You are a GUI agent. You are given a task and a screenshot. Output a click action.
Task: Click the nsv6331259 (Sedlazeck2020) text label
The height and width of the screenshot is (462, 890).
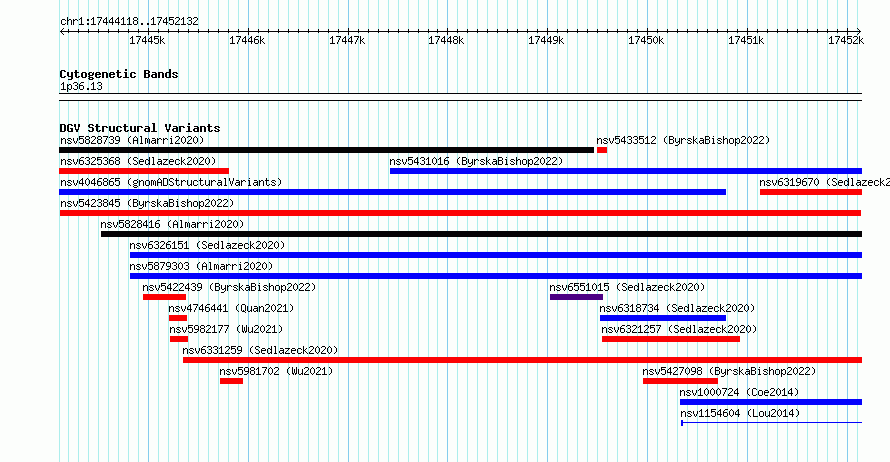pyautogui.click(x=260, y=350)
